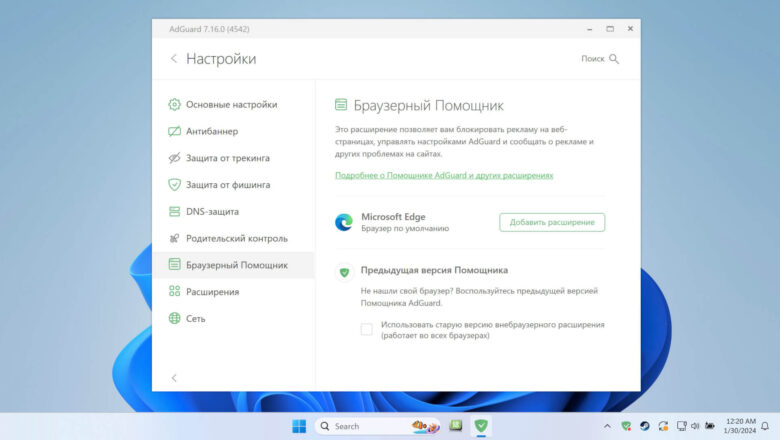Minimize the AdGuard window
The width and height of the screenshot is (780, 440).
click(589, 29)
